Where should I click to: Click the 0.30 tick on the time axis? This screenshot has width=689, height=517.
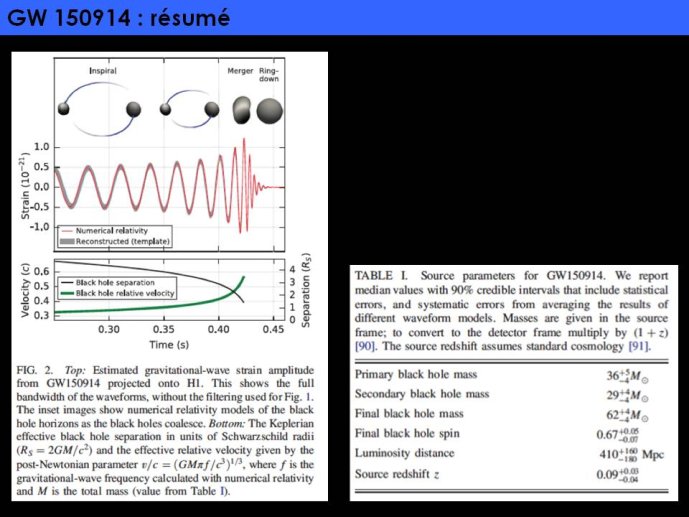[x=109, y=329]
